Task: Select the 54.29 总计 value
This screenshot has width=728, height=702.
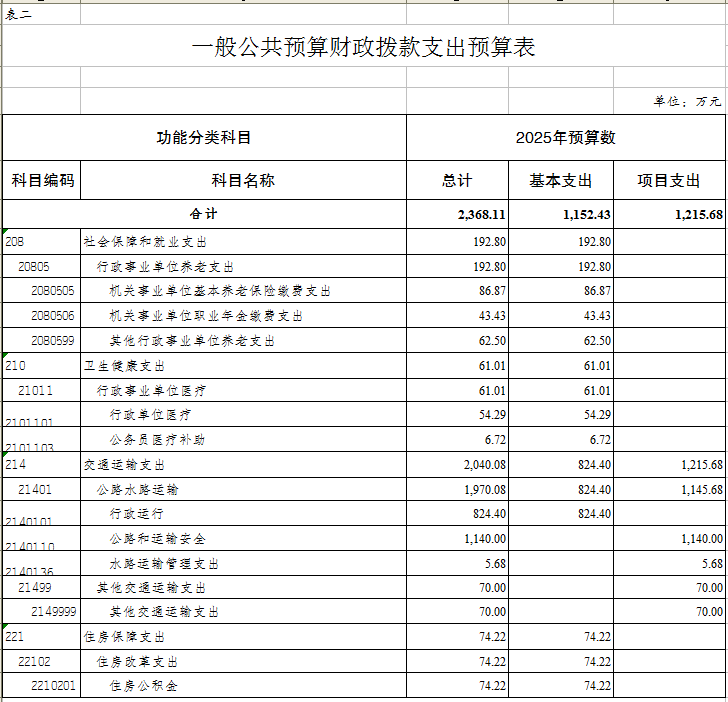Action: click(457, 415)
